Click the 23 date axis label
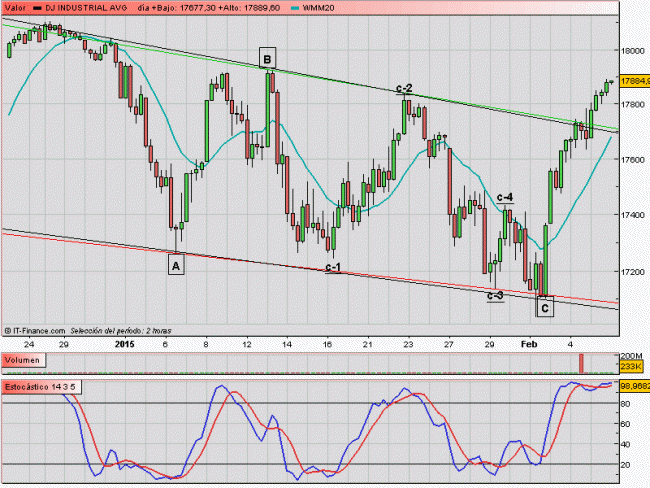The image size is (650, 488). click(408, 344)
